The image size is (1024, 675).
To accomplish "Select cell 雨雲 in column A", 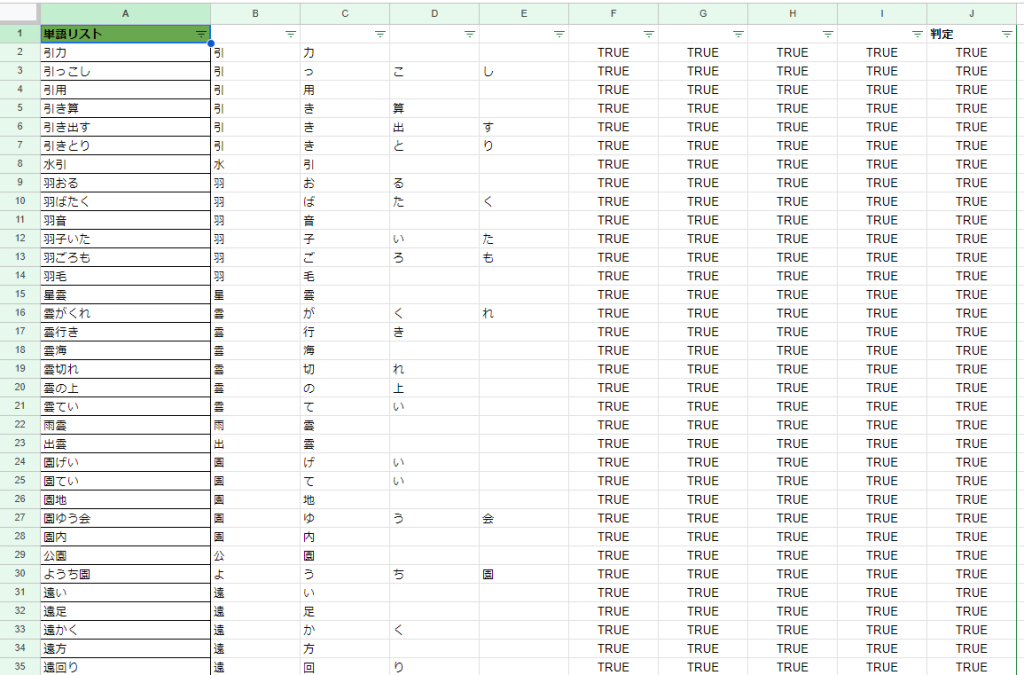I will (x=125, y=425).
